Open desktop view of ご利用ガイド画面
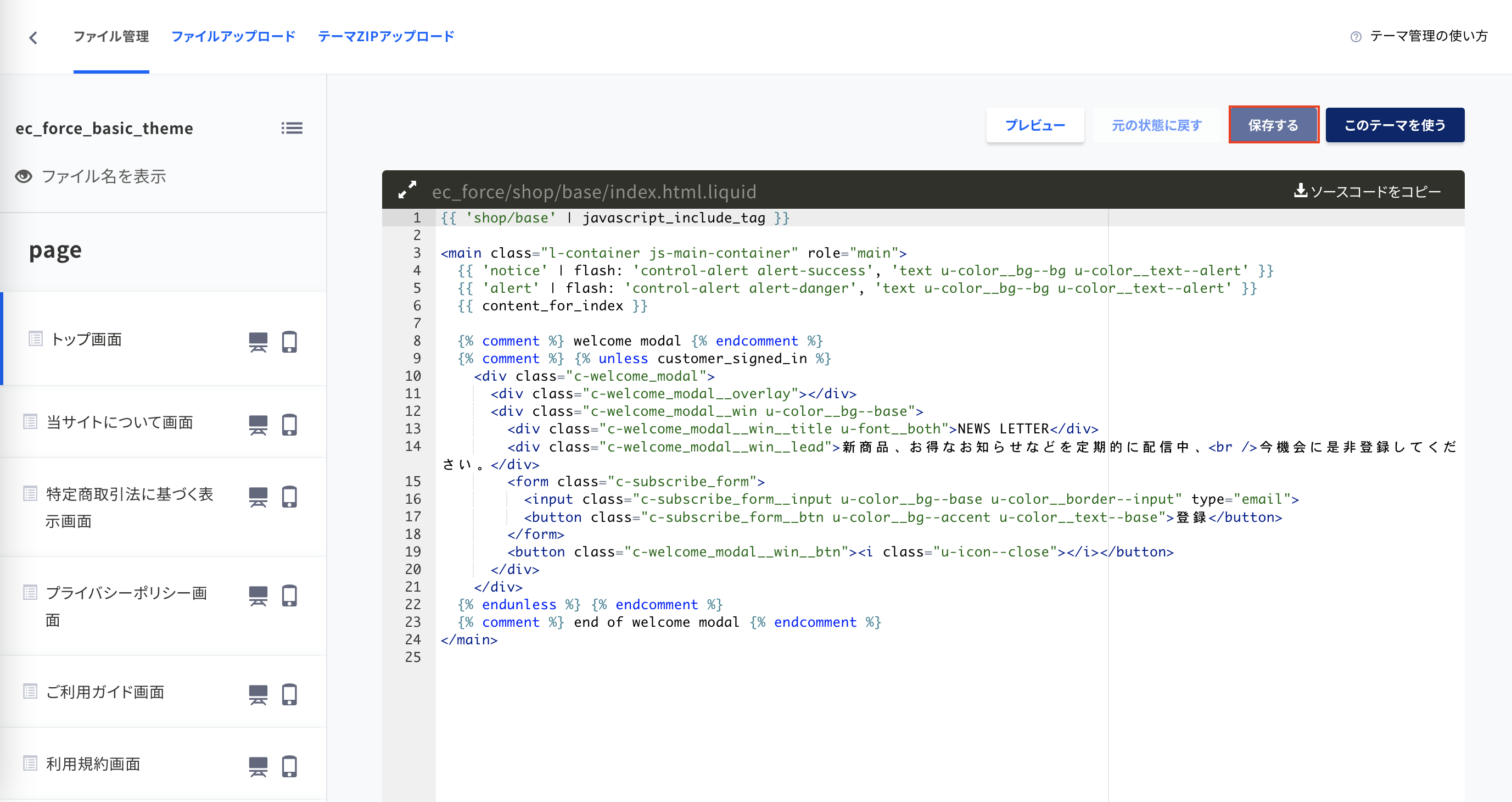 point(257,694)
